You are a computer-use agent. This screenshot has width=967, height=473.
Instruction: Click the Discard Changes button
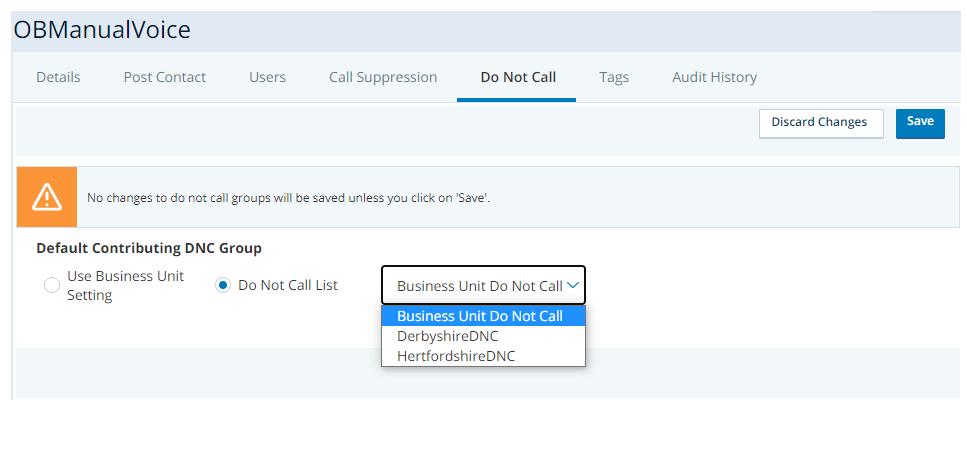(821, 123)
